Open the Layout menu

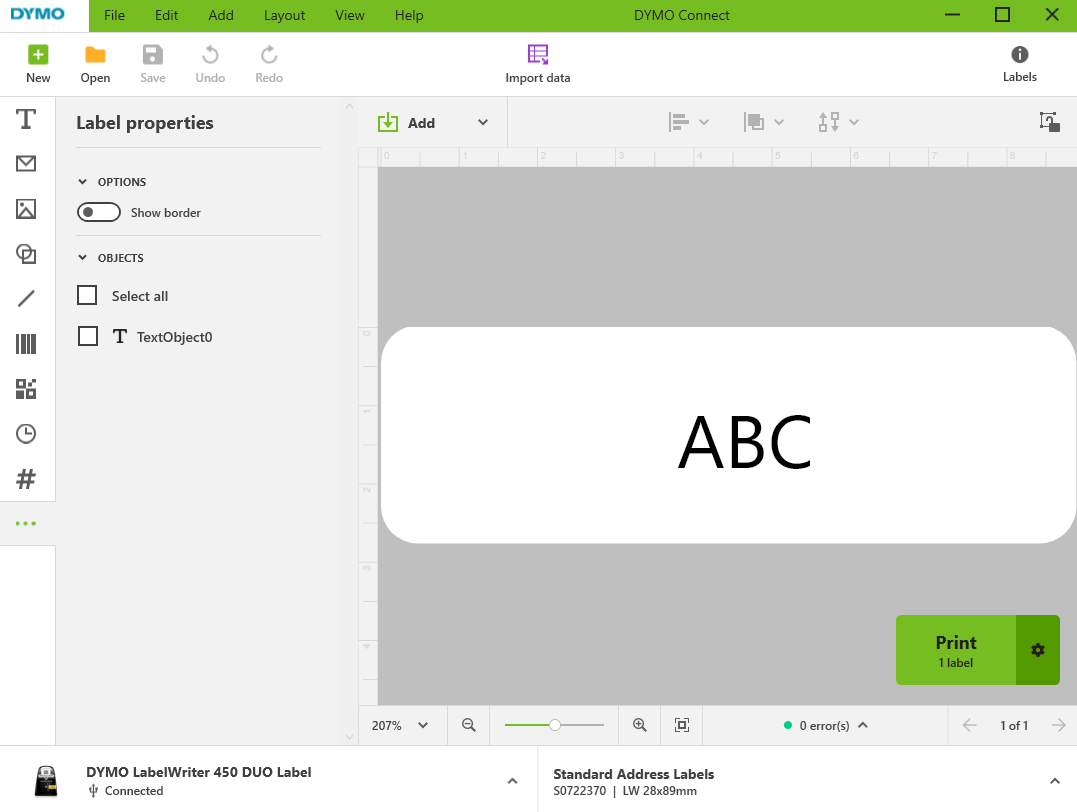coord(284,15)
